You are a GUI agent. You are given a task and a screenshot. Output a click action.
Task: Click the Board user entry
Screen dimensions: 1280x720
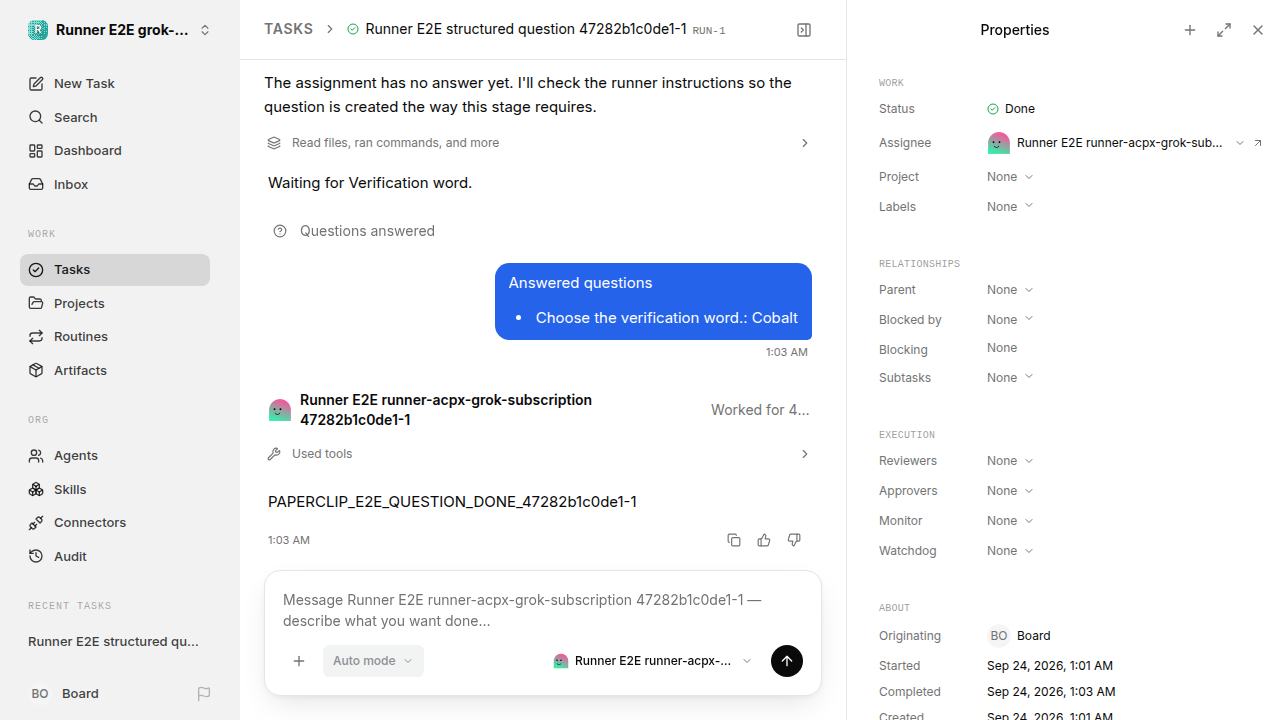point(65,693)
